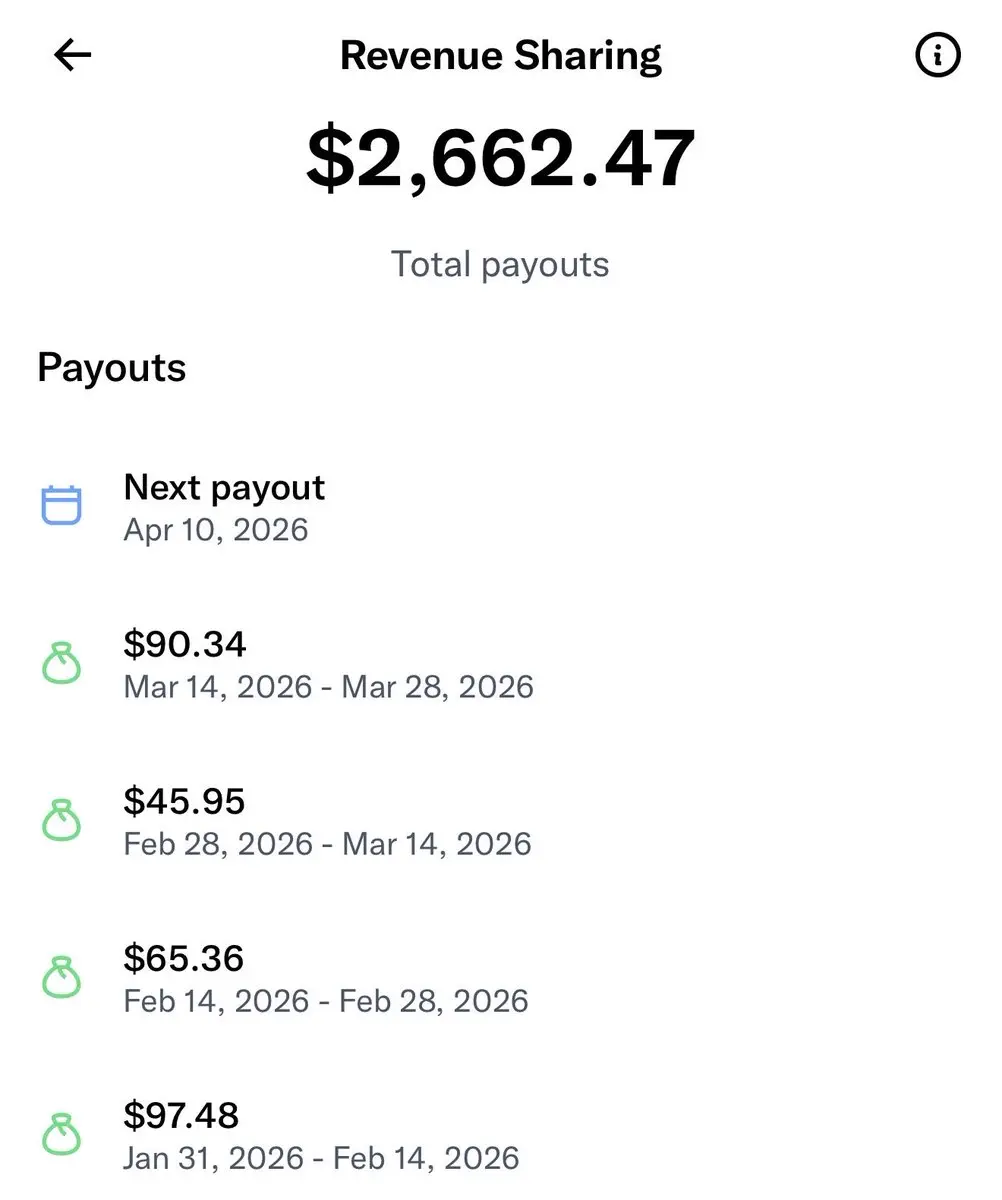The width and height of the screenshot is (1002, 1200).
Task: Select the Feb 28 - Mar 14 date range
Action: [x=328, y=844]
